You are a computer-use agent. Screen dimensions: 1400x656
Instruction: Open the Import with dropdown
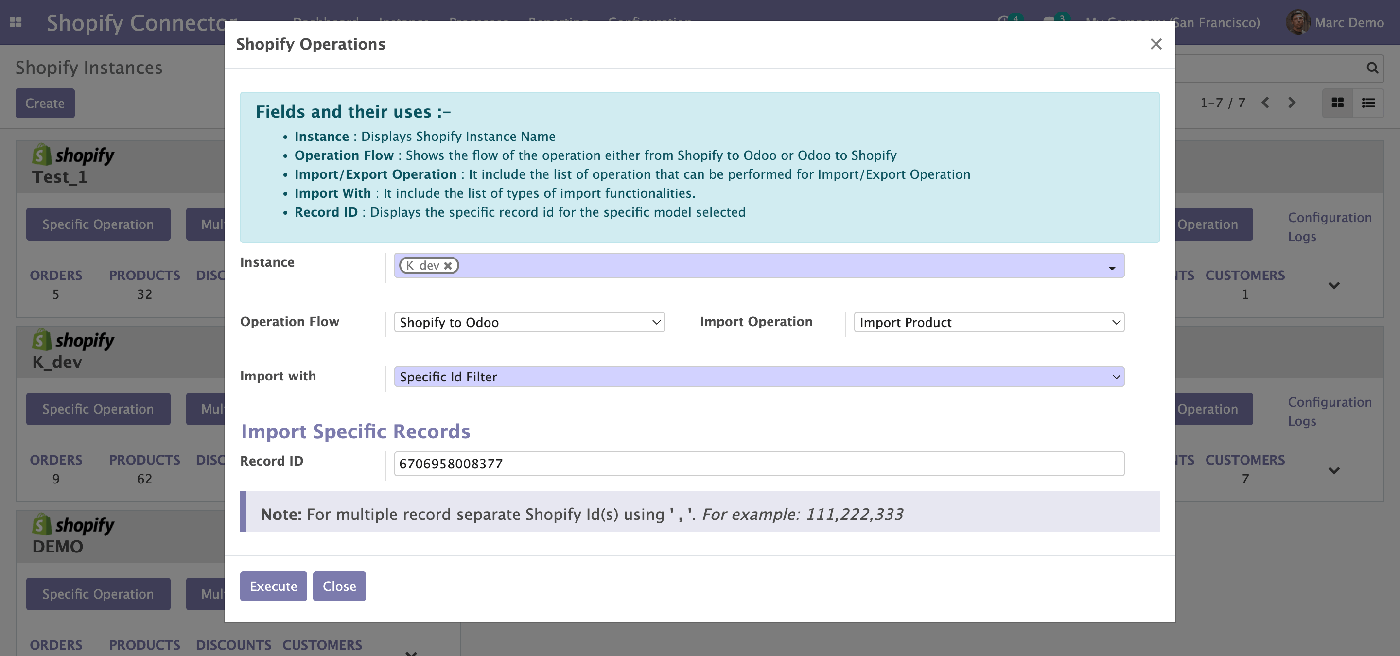pyautogui.click(x=759, y=376)
